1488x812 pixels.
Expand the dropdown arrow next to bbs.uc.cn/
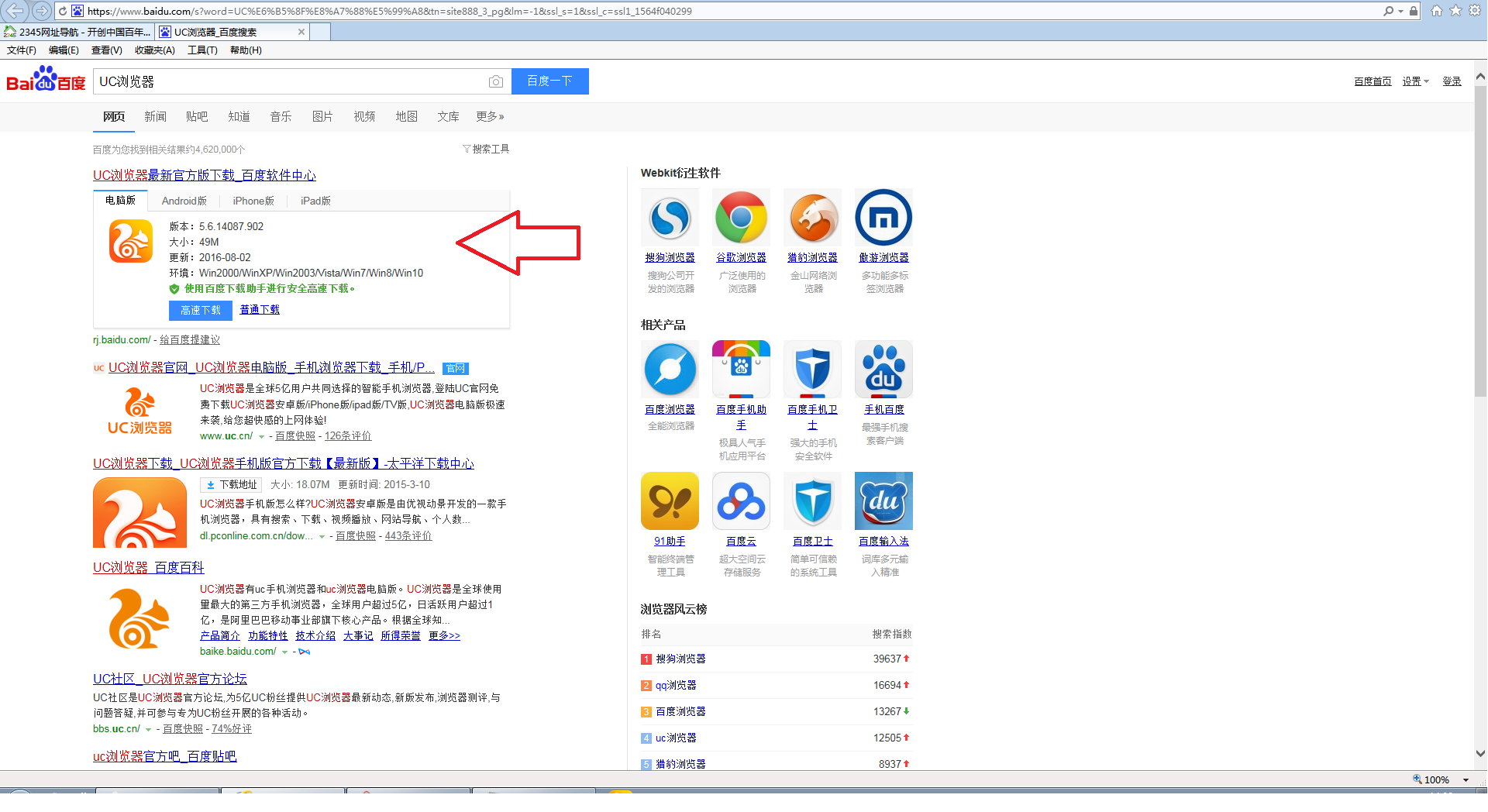[148, 730]
